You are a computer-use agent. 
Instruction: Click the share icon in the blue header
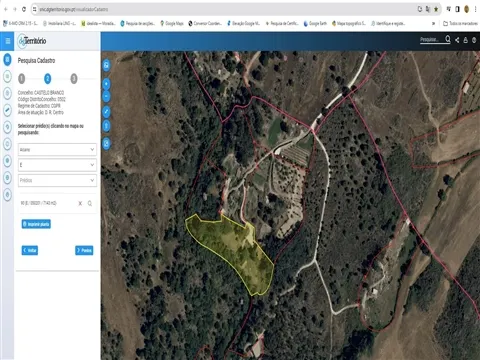[x=457, y=40]
